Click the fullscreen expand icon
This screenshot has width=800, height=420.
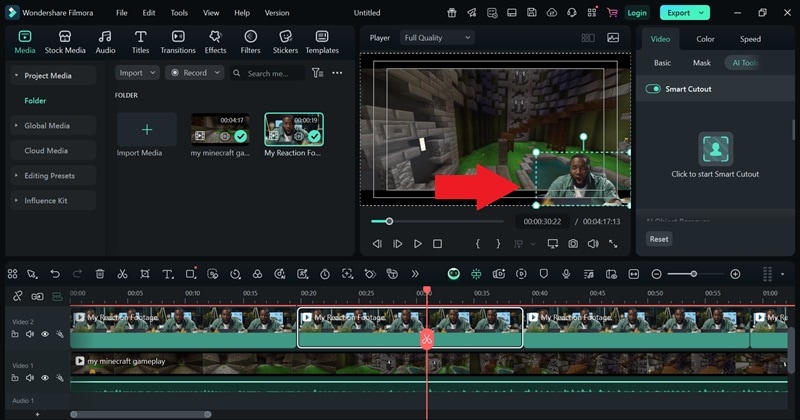613,244
